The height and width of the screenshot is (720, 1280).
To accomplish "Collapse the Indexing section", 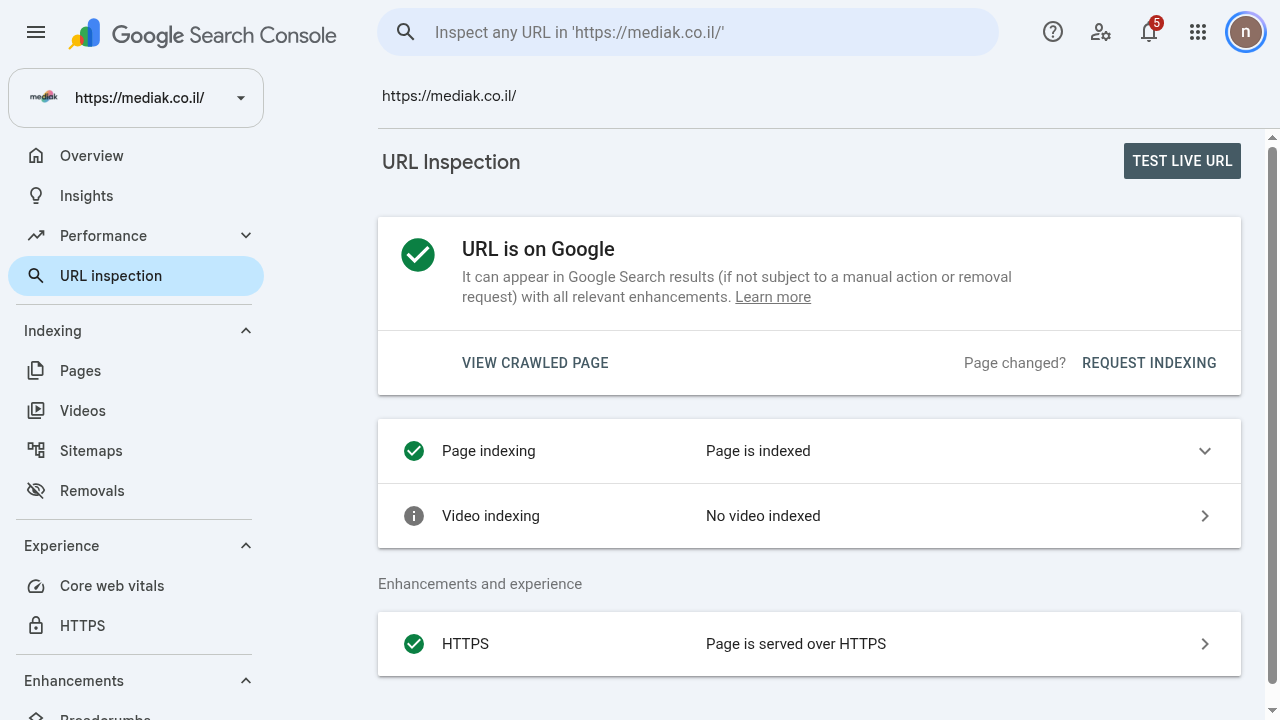I will [246, 331].
